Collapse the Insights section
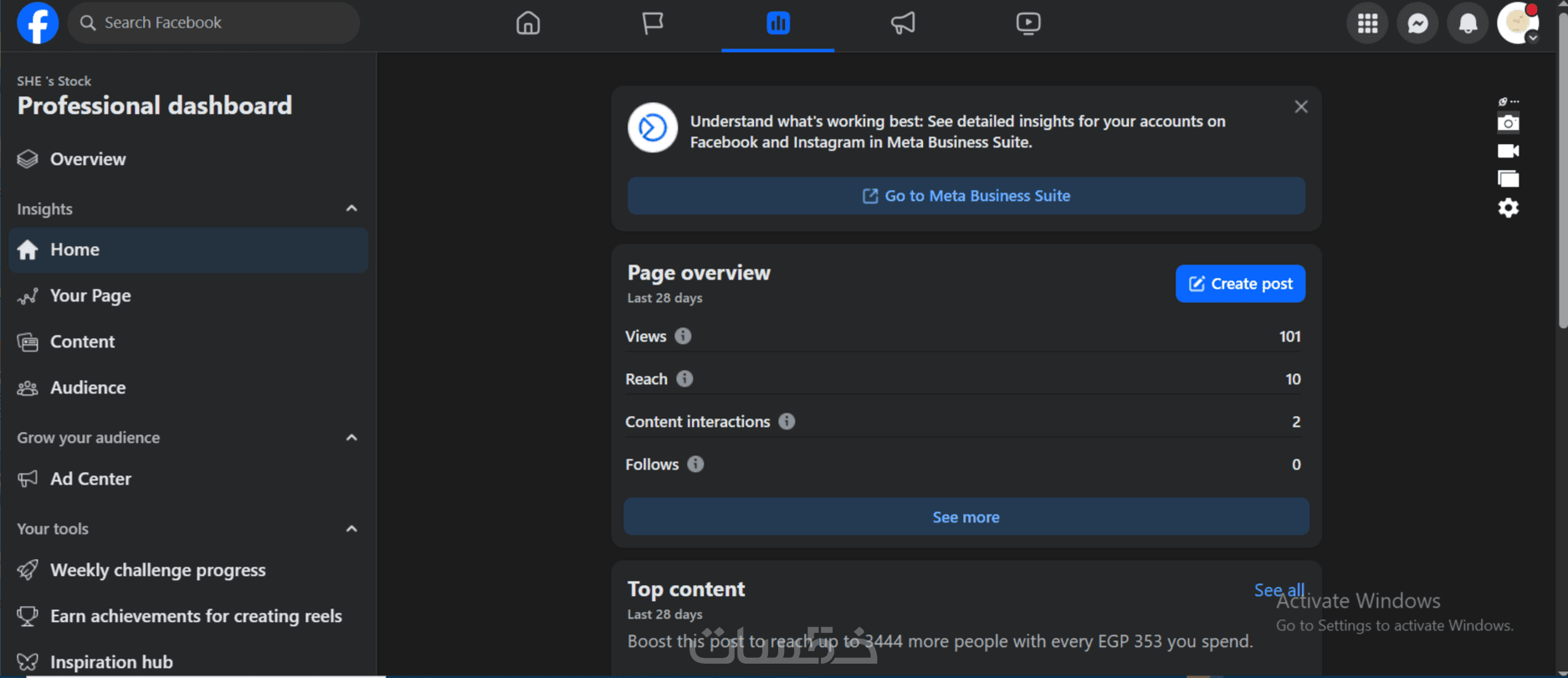 tap(351, 208)
